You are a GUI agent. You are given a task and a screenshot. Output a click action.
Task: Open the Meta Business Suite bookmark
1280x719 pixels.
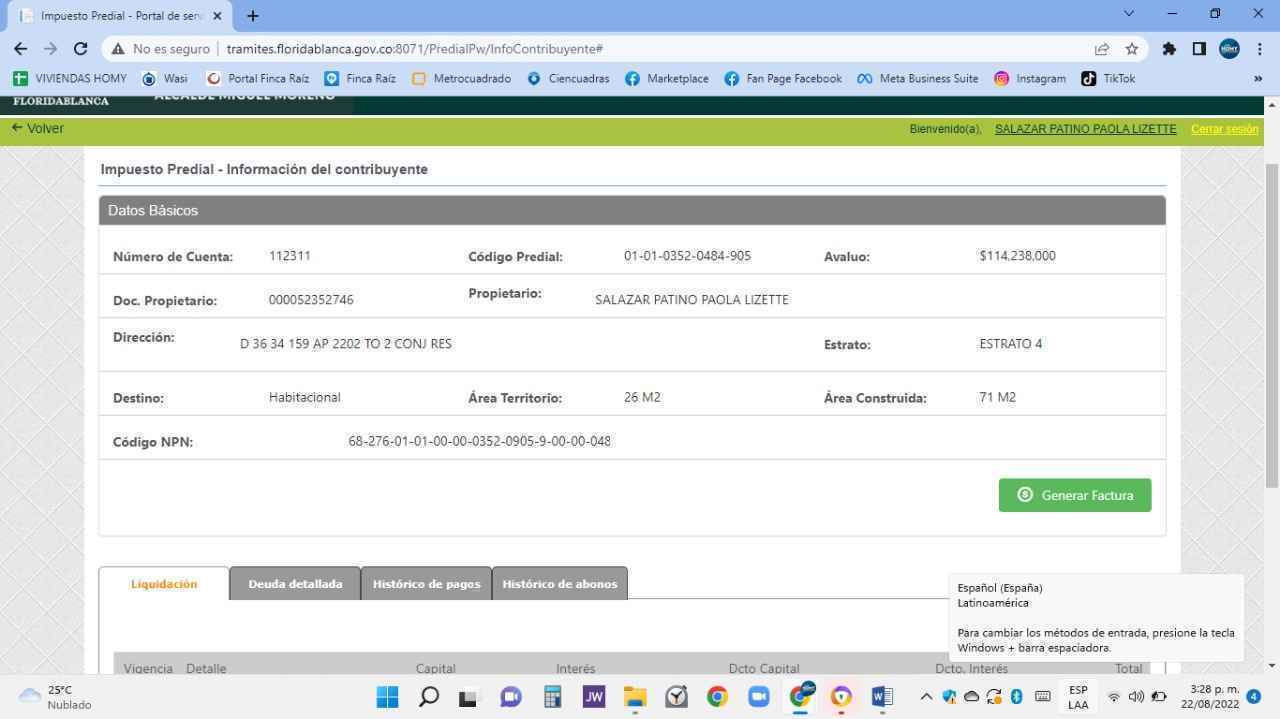[918, 78]
